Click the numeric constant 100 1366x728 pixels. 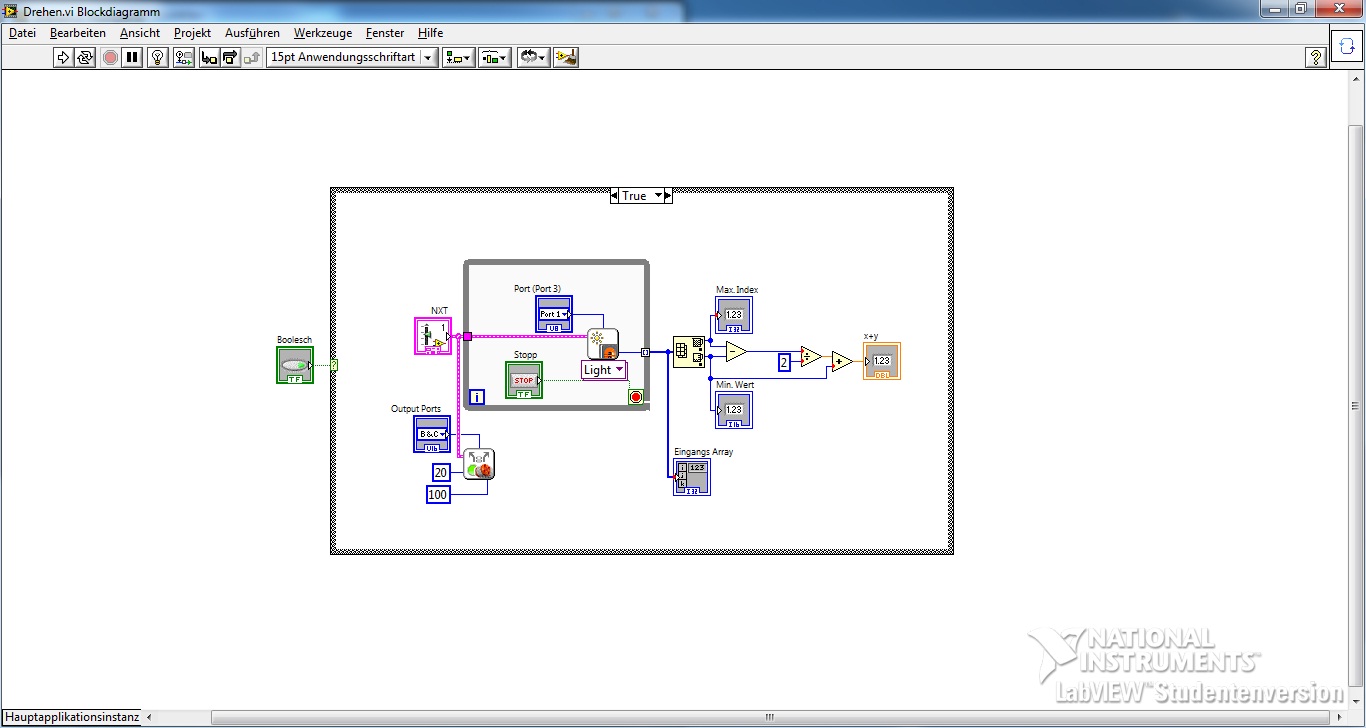438,494
